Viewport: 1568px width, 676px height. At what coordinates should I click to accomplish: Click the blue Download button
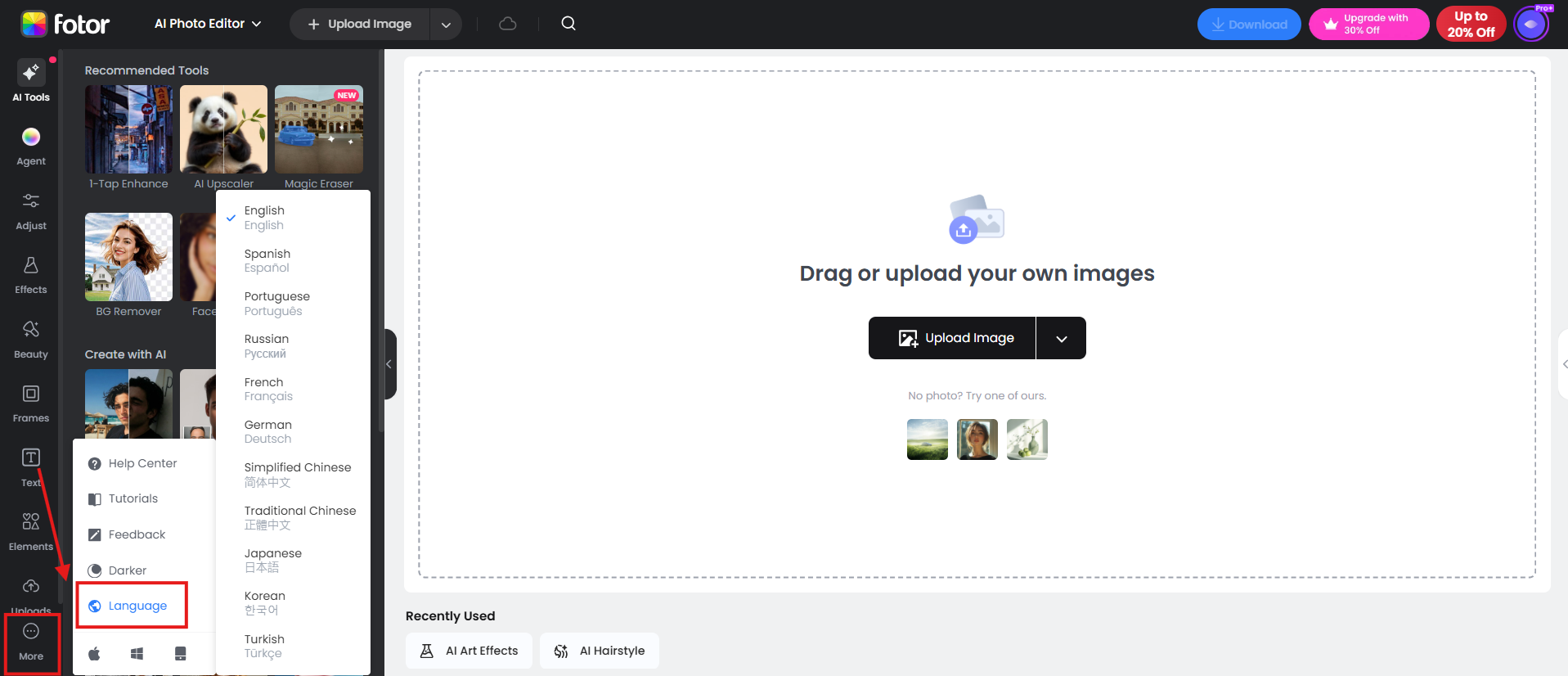[1249, 25]
